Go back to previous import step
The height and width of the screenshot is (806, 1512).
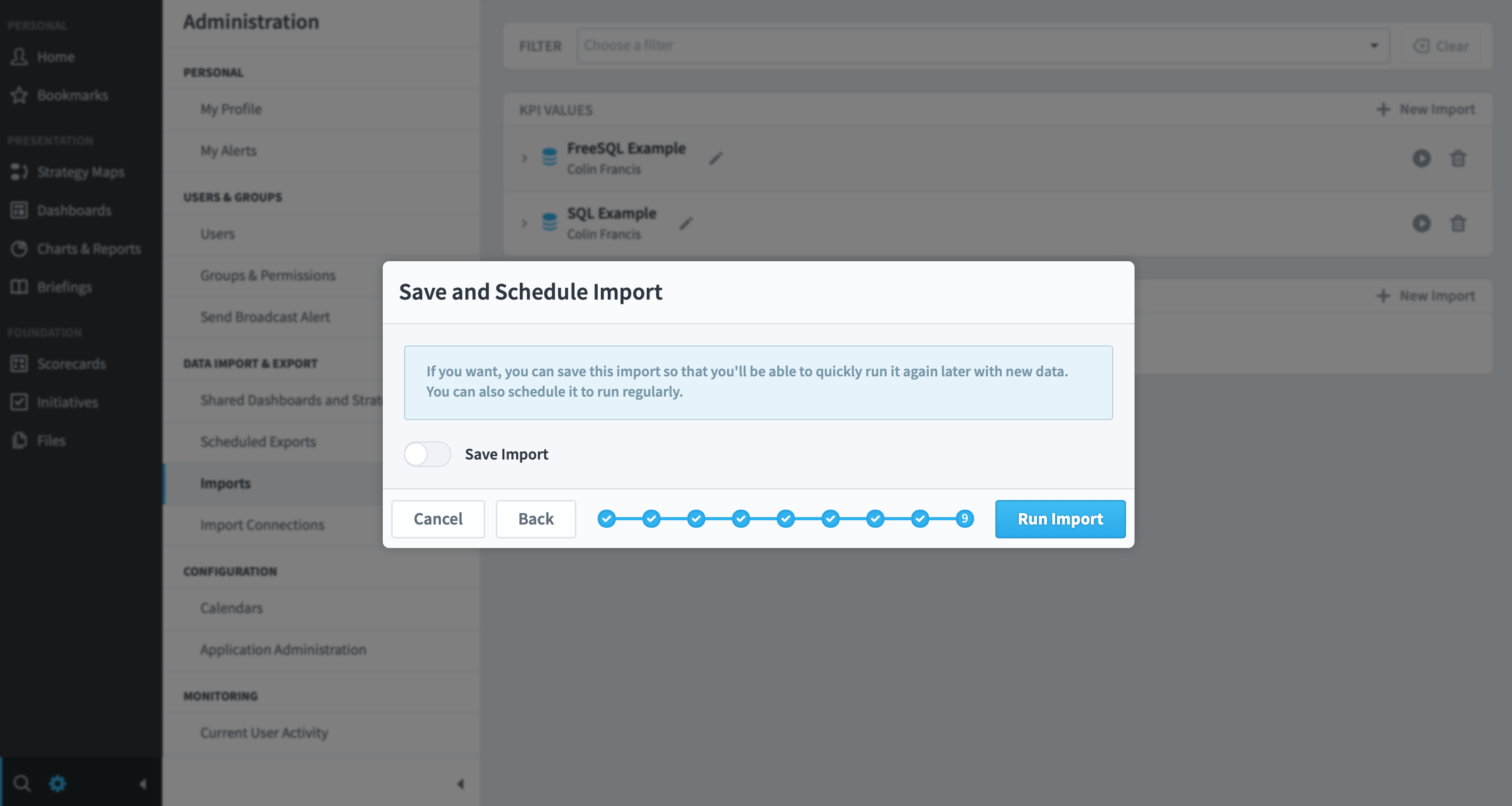[535, 519]
